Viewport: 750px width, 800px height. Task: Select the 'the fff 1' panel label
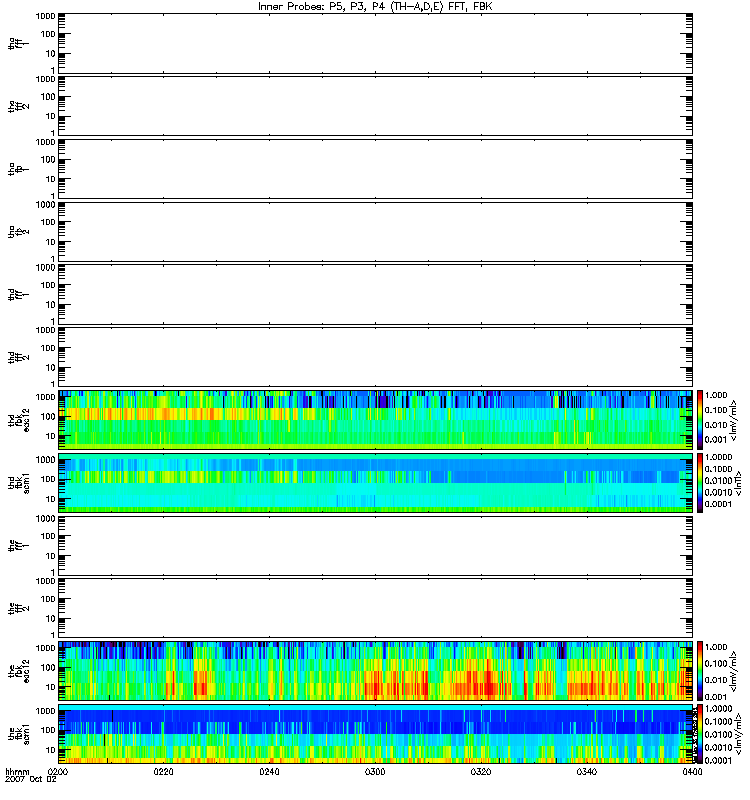coord(19,546)
